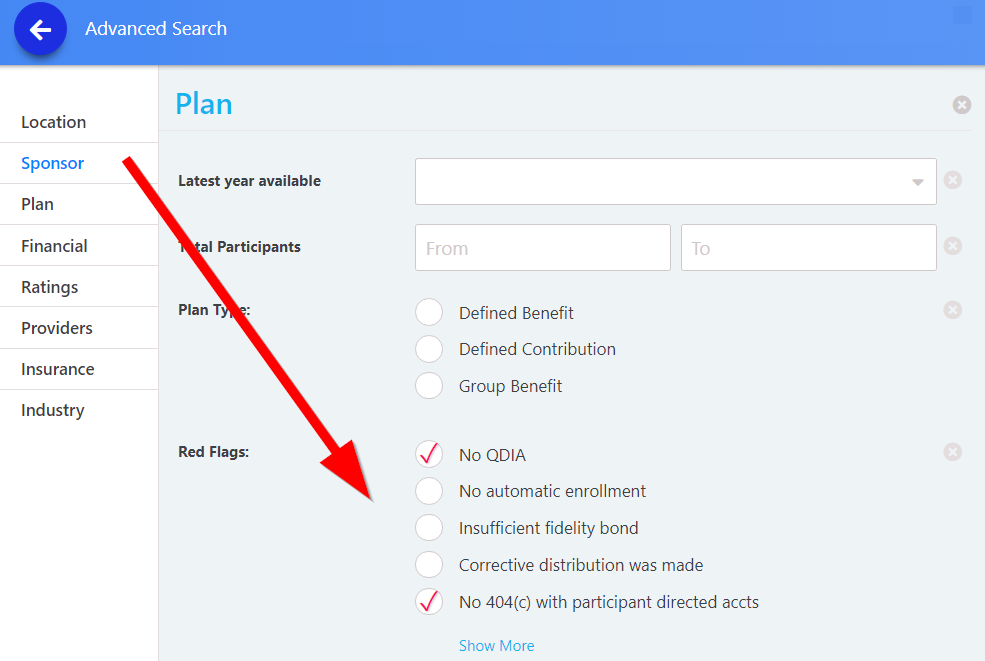Check Insufficient fidelity bond
The image size is (985, 661).
(429, 528)
